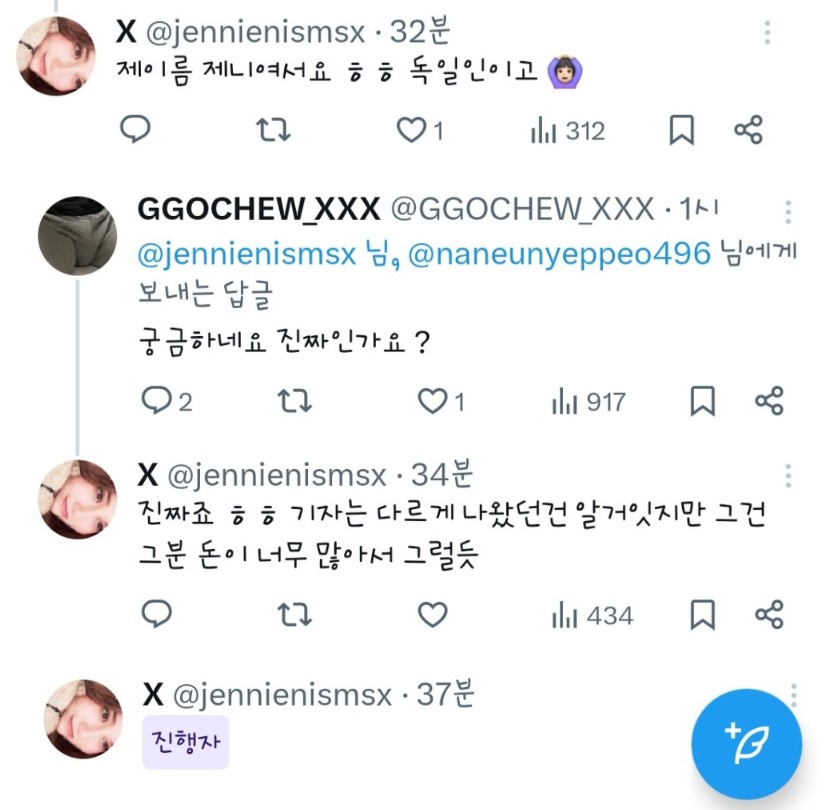Screen dimensions: 826x810
Task: Click the 진행자 label tag
Action: pyautogui.click(x=185, y=743)
